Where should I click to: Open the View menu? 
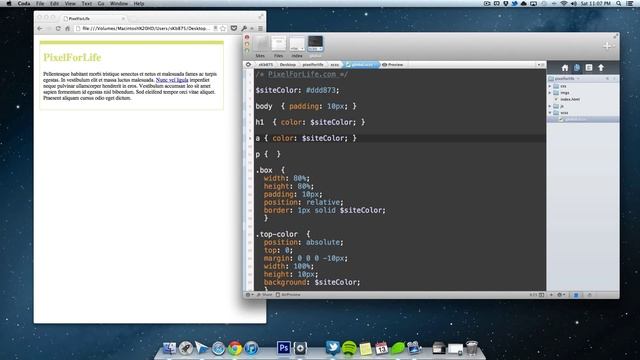pyautogui.click(x=70, y=4)
